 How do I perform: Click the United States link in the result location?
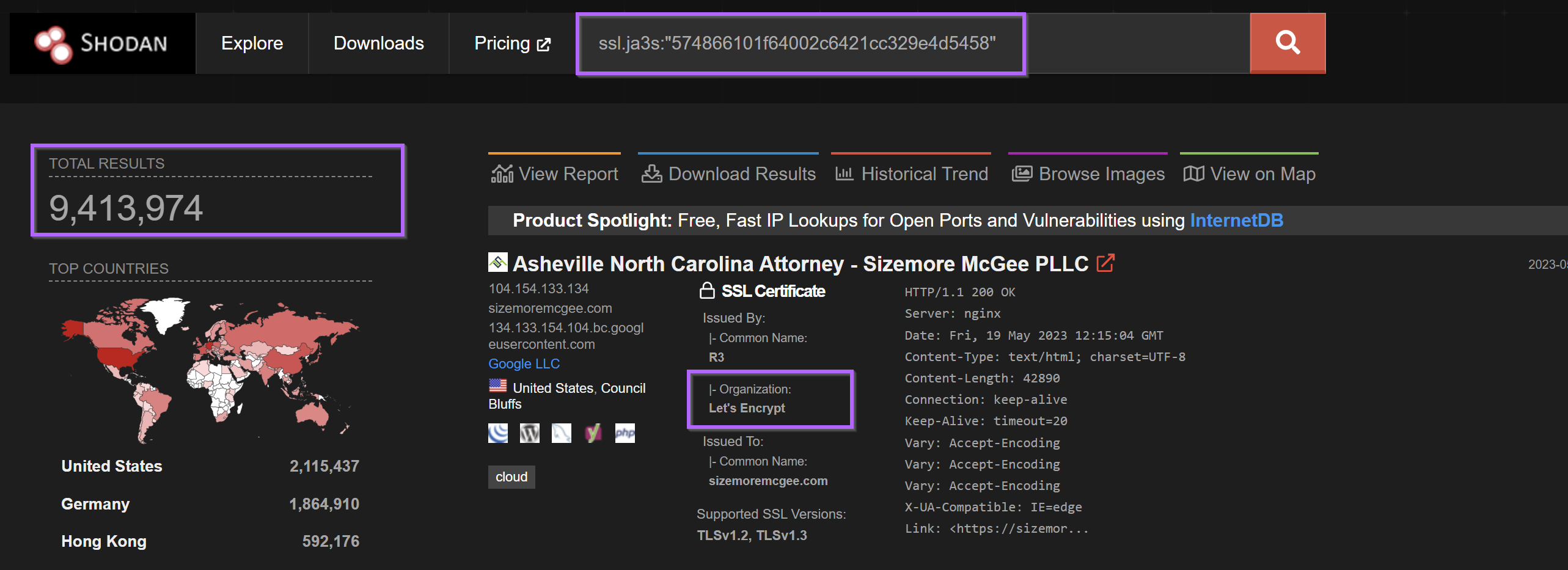pos(553,388)
